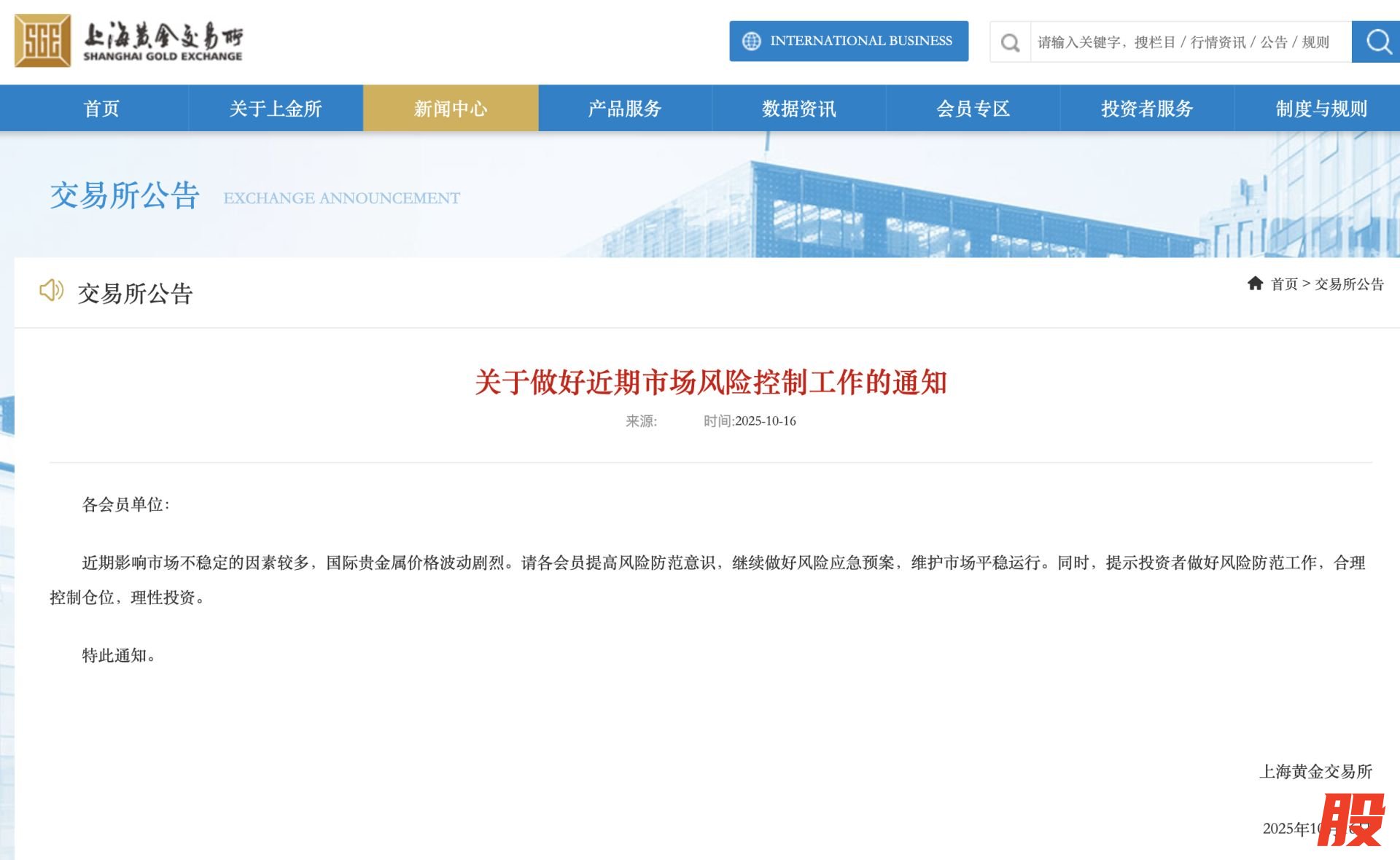This screenshot has width=1400, height=860.
Task: Open 数据资讯 navigation menu
Action: pyautogui.click(x=799, y=109)
